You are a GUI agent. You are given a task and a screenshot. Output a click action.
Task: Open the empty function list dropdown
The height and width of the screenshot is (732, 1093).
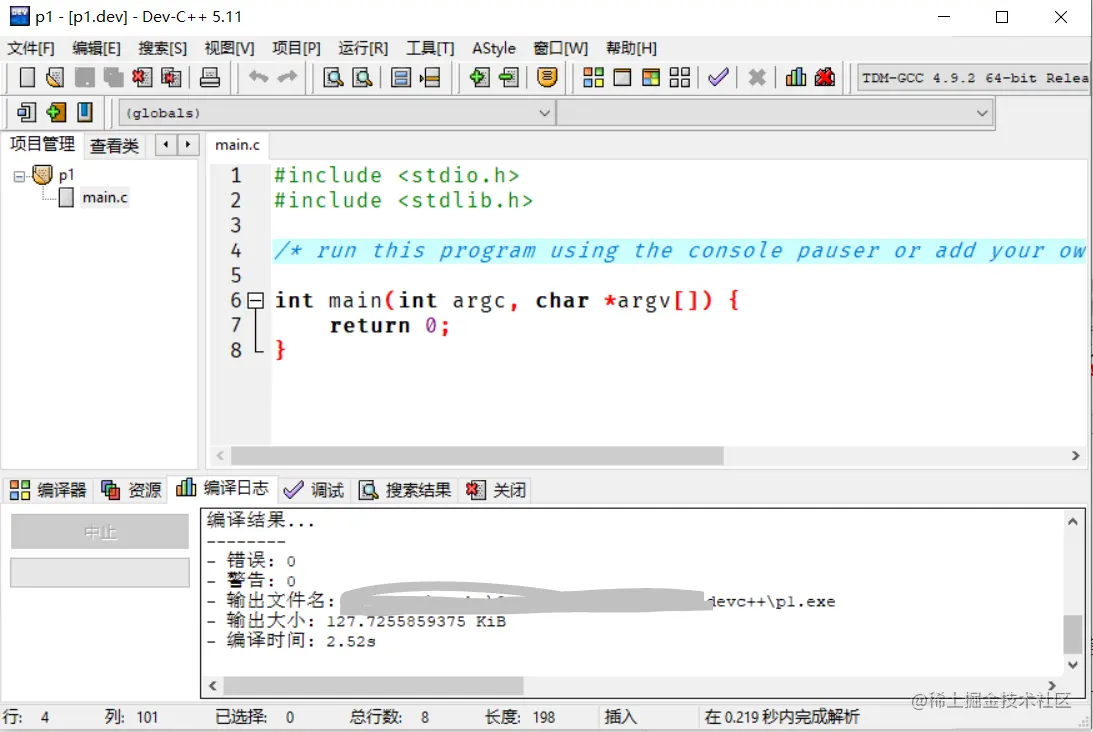(774, 113)
